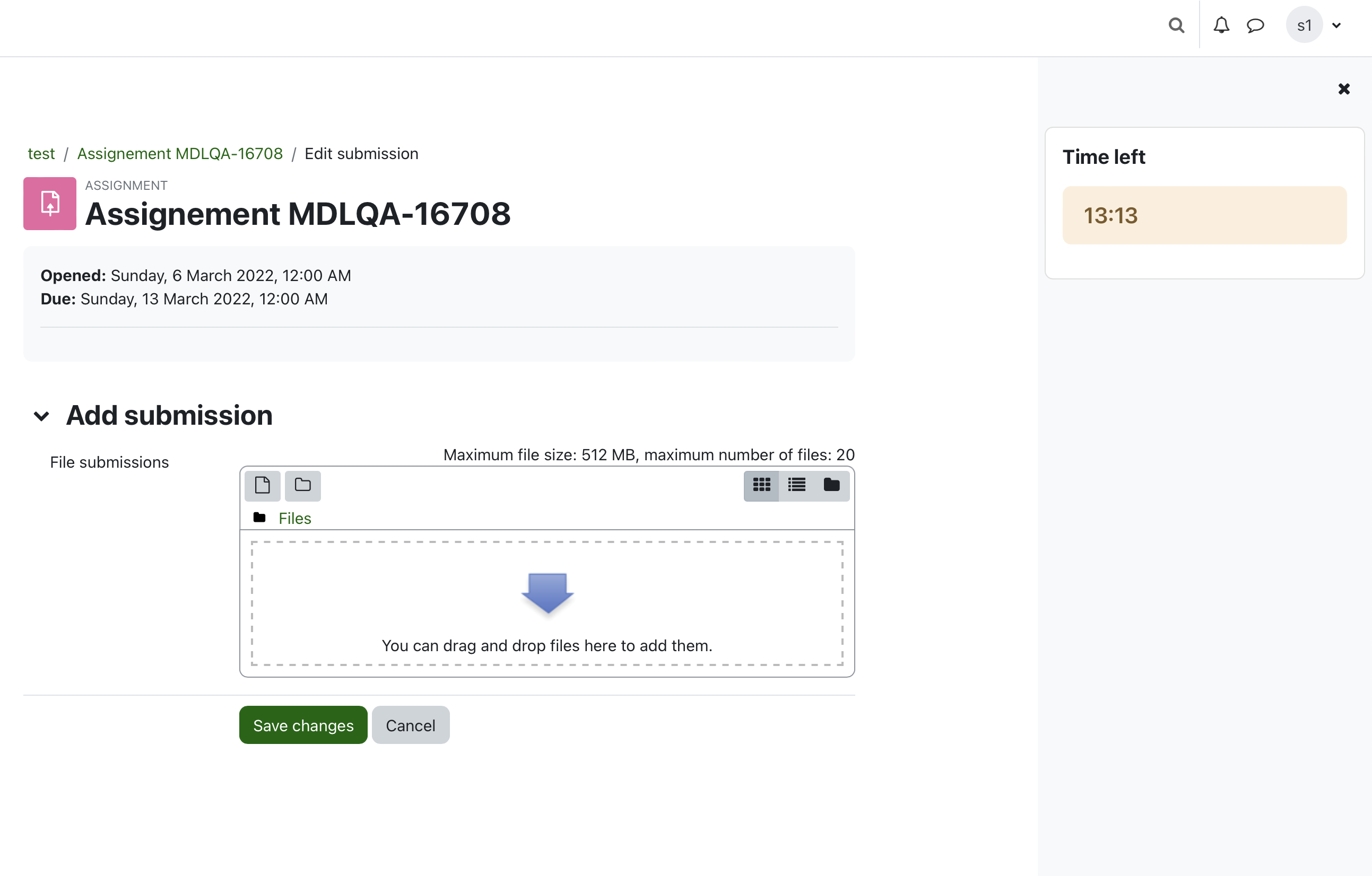Click the Cancel button
Viewport: 1372px width, 876px height.
point(410,725)
